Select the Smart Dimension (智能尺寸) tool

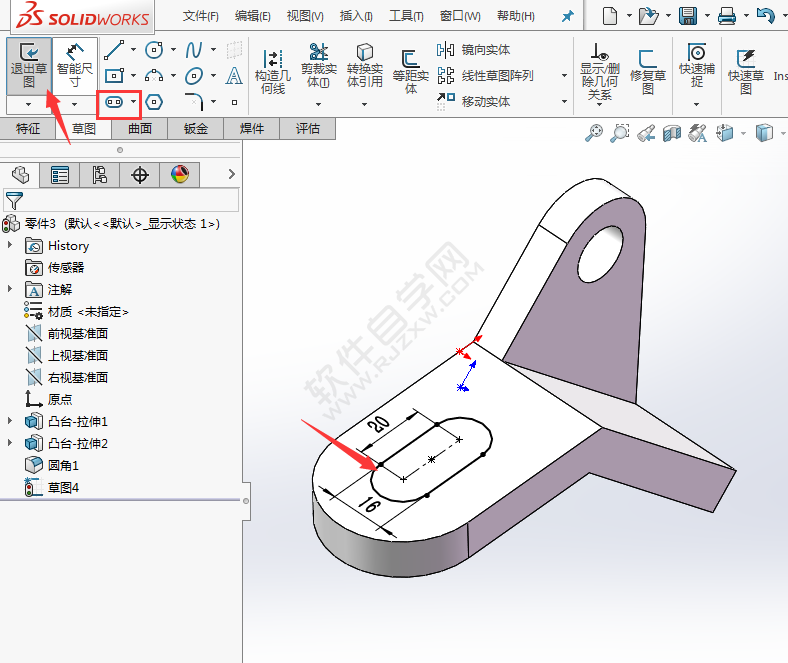(x=74, y=66)
